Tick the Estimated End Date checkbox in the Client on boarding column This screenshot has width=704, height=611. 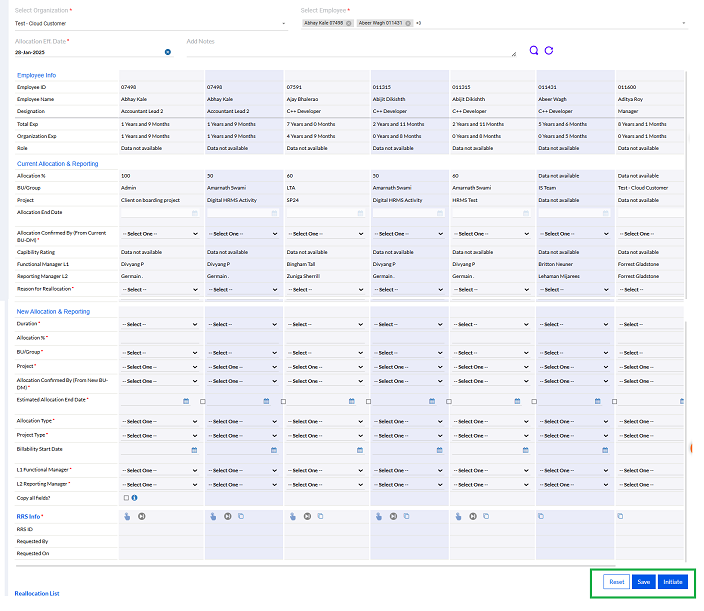click(203, 402)
